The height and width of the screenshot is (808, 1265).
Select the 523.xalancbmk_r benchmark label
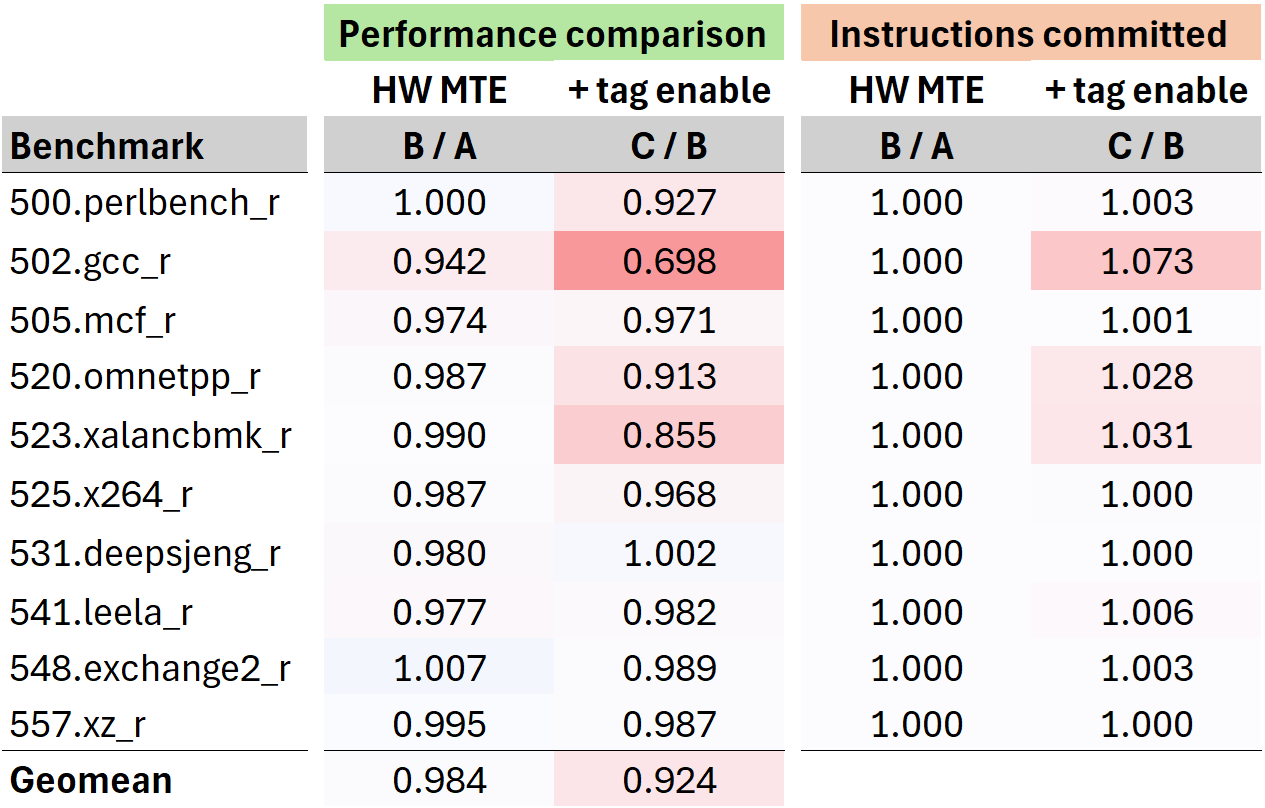pos(151,436)
